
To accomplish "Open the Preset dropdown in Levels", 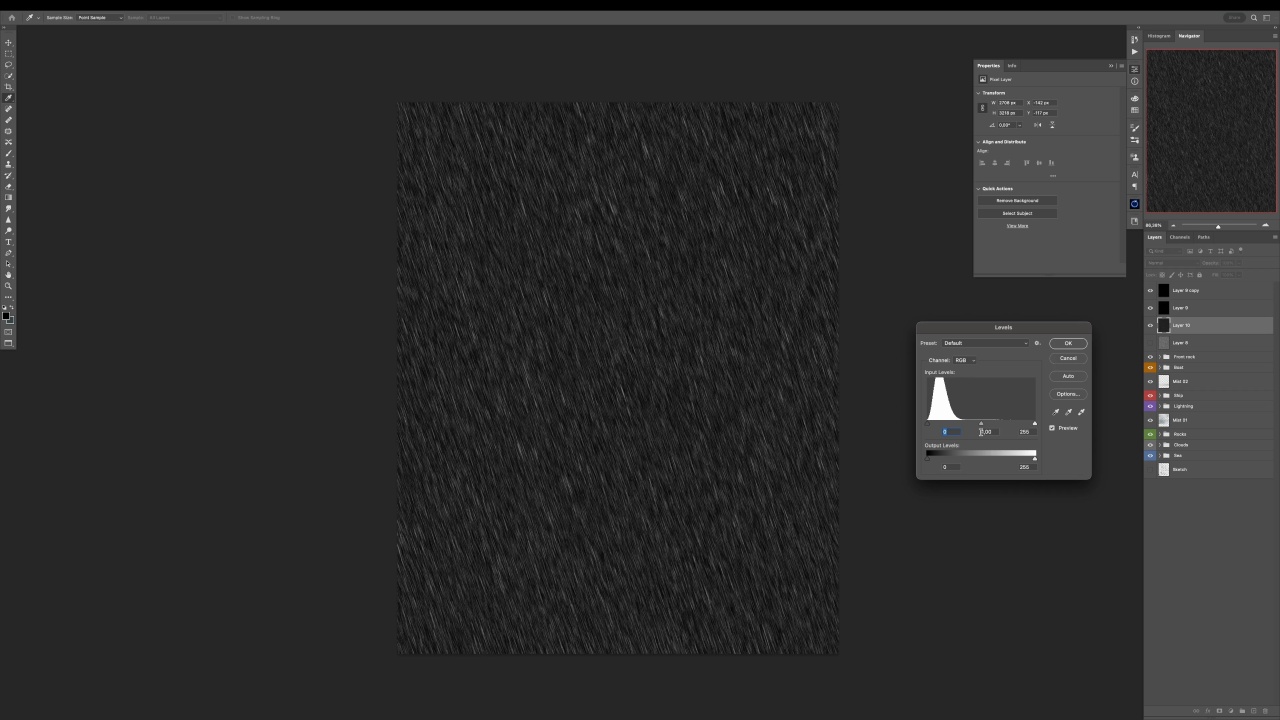I will pyautogui.click(x=985, y=343).
